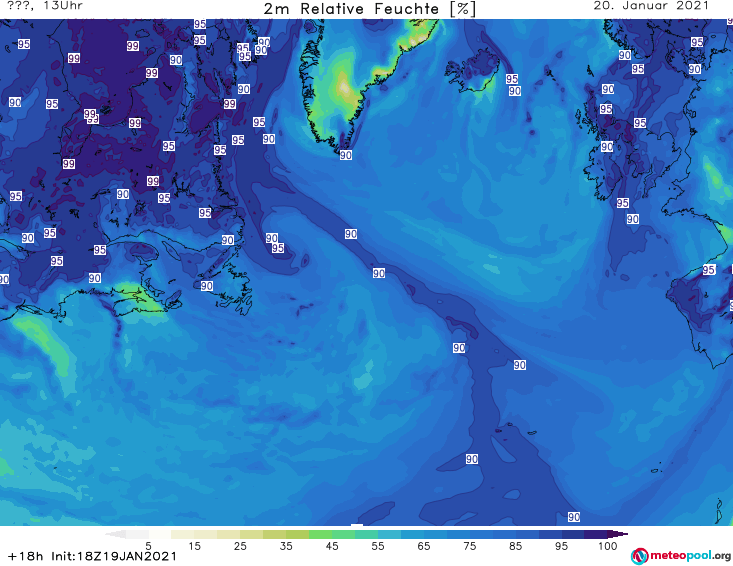Click the colorbar label '5'

(x=148, y=546)
